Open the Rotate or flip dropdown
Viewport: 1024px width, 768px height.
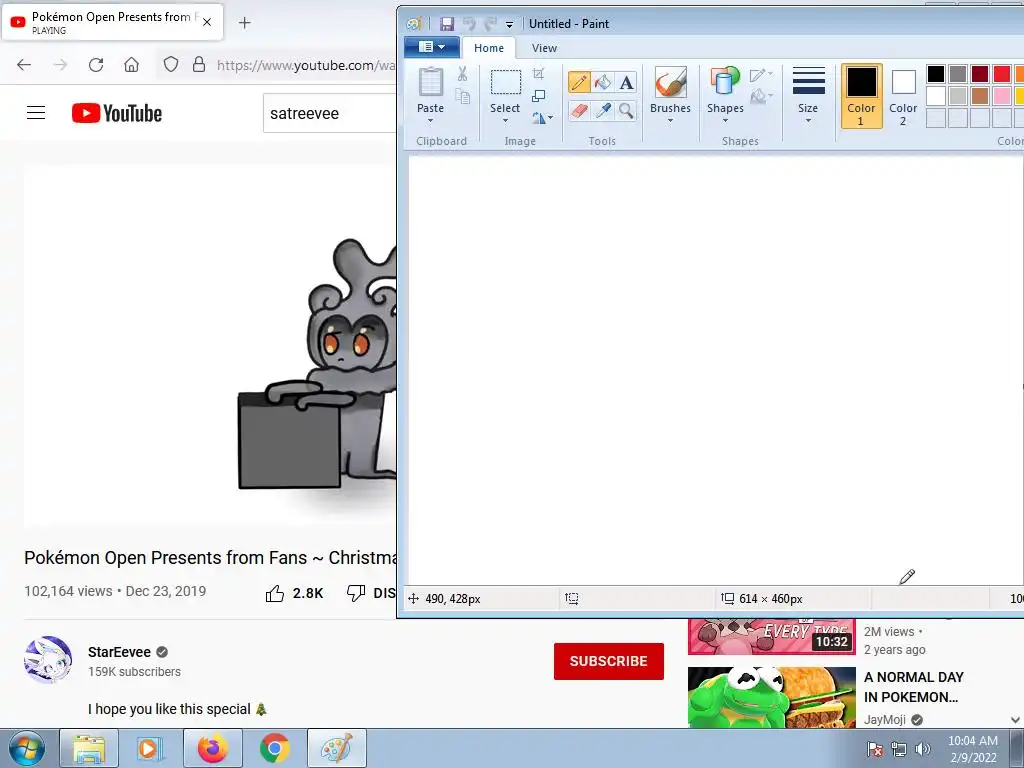pyautogui.click(x=542, y=118)
